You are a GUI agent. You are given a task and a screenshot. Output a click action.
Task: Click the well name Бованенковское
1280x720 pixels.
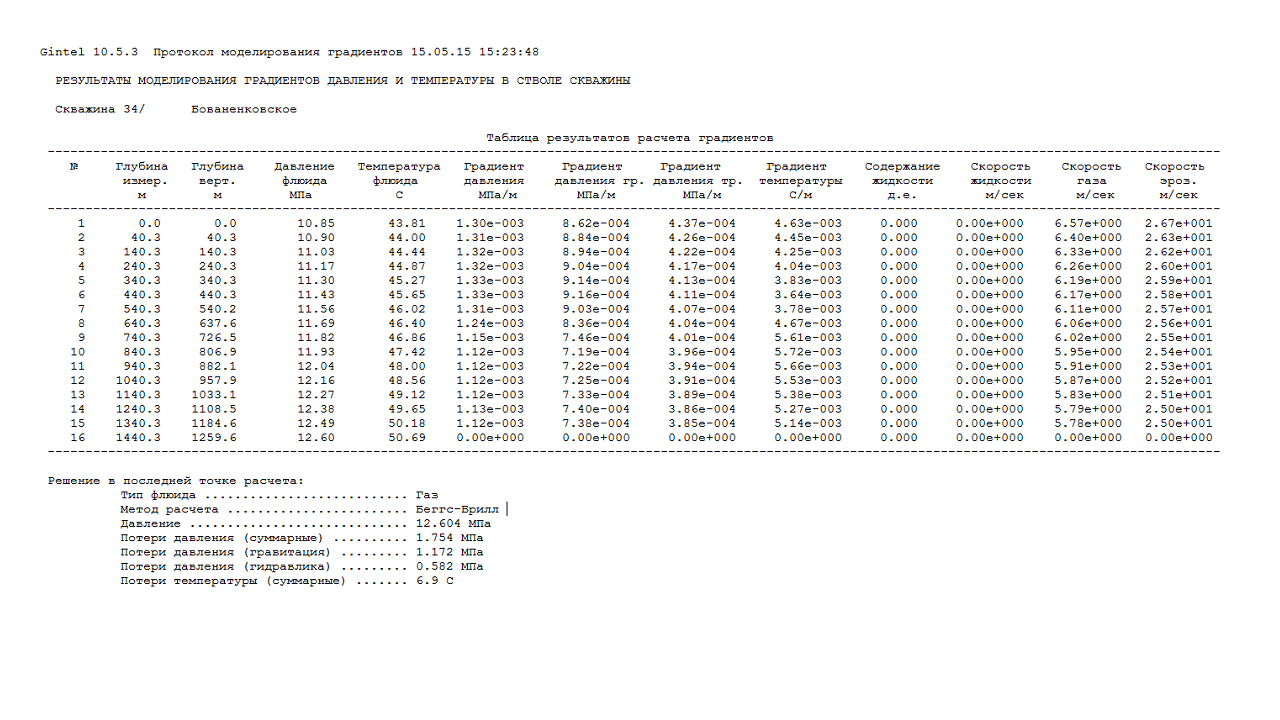(x=243, y=109)
